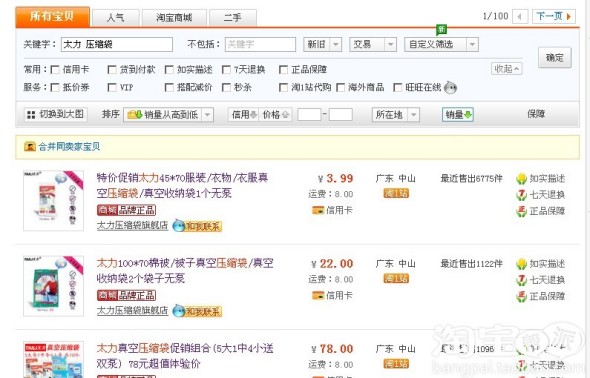Viewport: 590px width, 378px height.
Task: Tick the 信用卡 checkbox
Action: click(55, 70)
